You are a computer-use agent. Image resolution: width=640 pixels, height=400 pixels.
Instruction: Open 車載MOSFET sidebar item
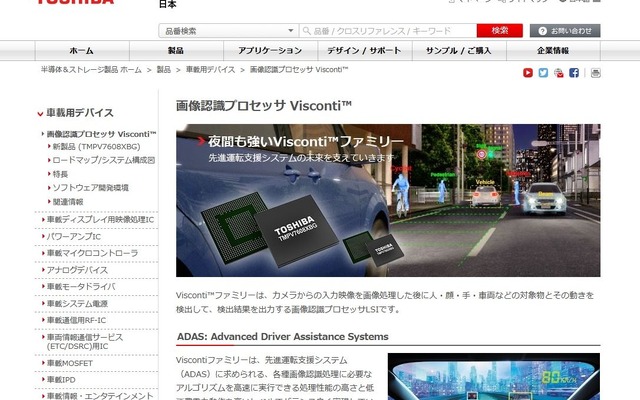coord(70,363)
